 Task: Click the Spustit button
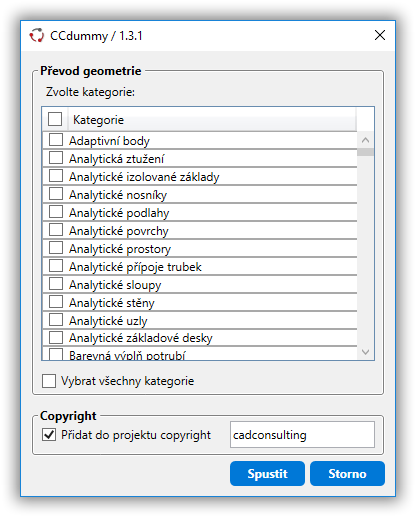coord(267,474)
